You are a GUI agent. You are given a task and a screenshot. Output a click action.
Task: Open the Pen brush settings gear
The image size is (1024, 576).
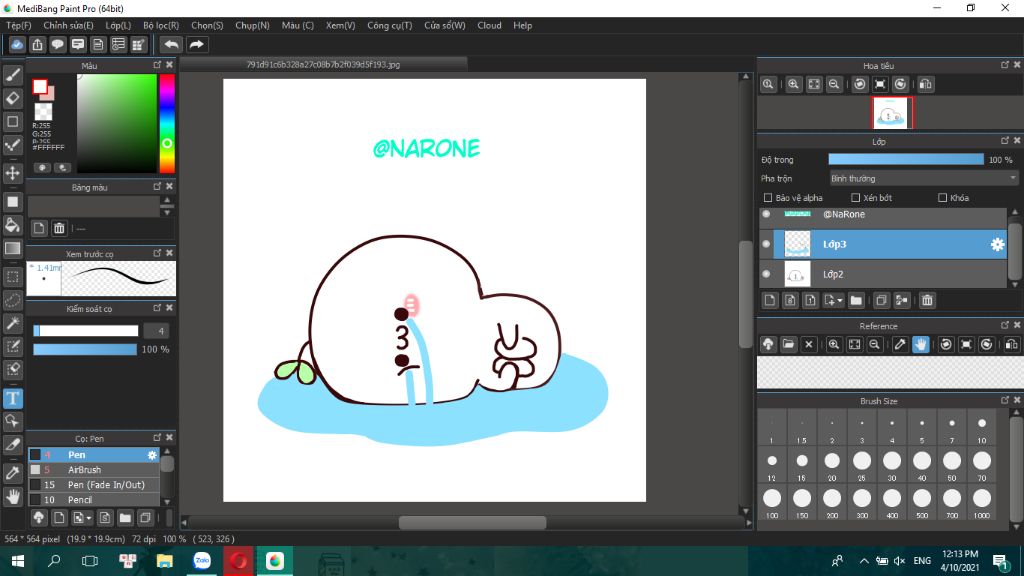tap(152, 455)
